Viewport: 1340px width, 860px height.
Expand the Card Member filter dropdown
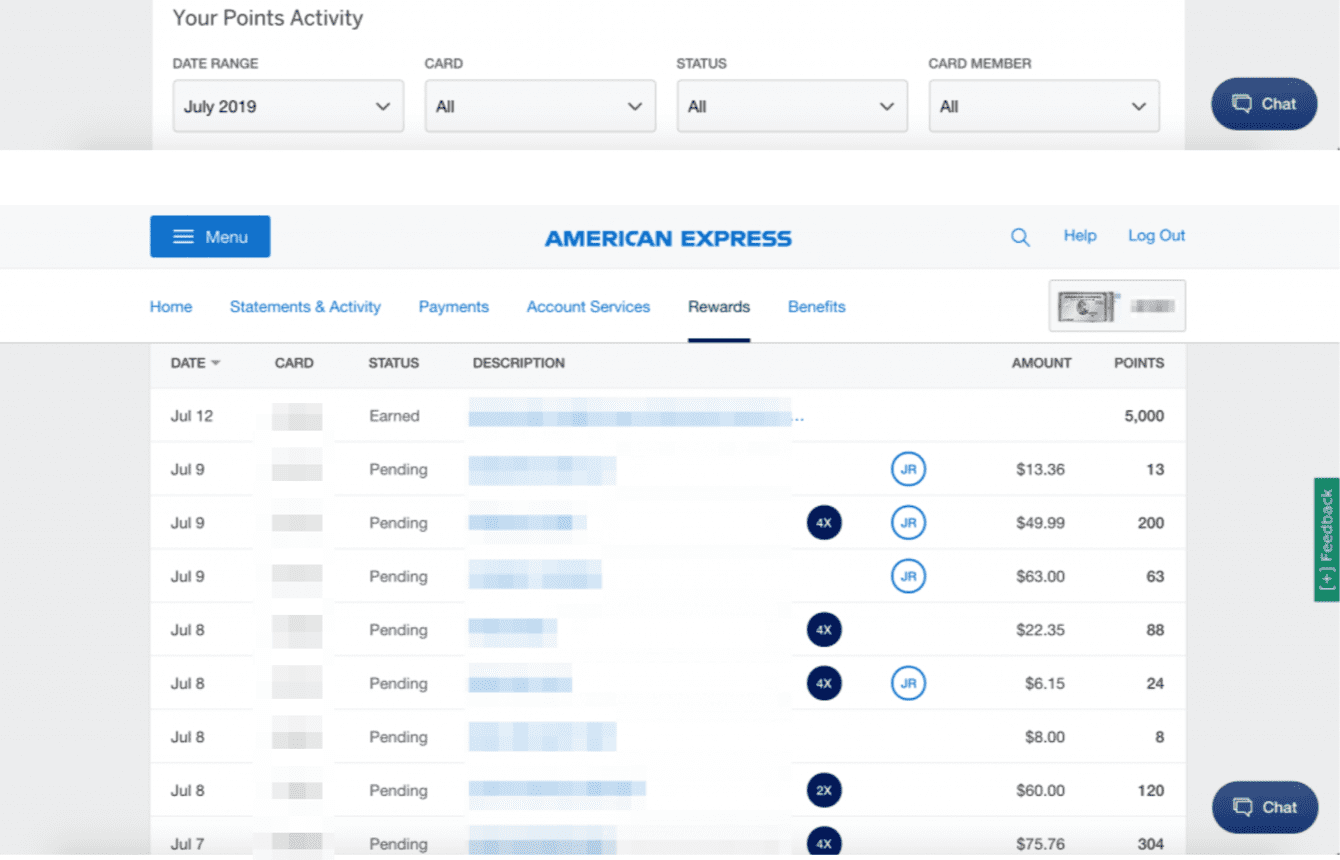tap(1044, 106)
